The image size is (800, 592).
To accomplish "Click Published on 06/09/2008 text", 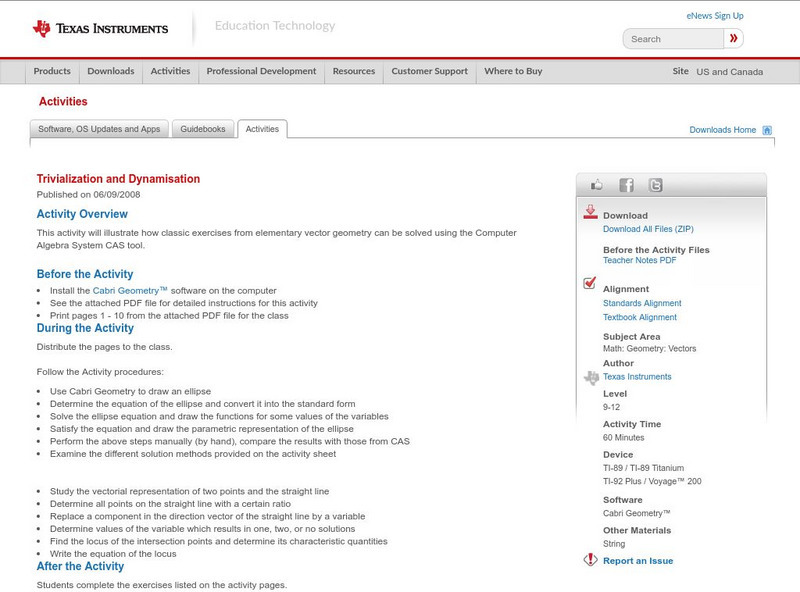I will click(88, 194).
